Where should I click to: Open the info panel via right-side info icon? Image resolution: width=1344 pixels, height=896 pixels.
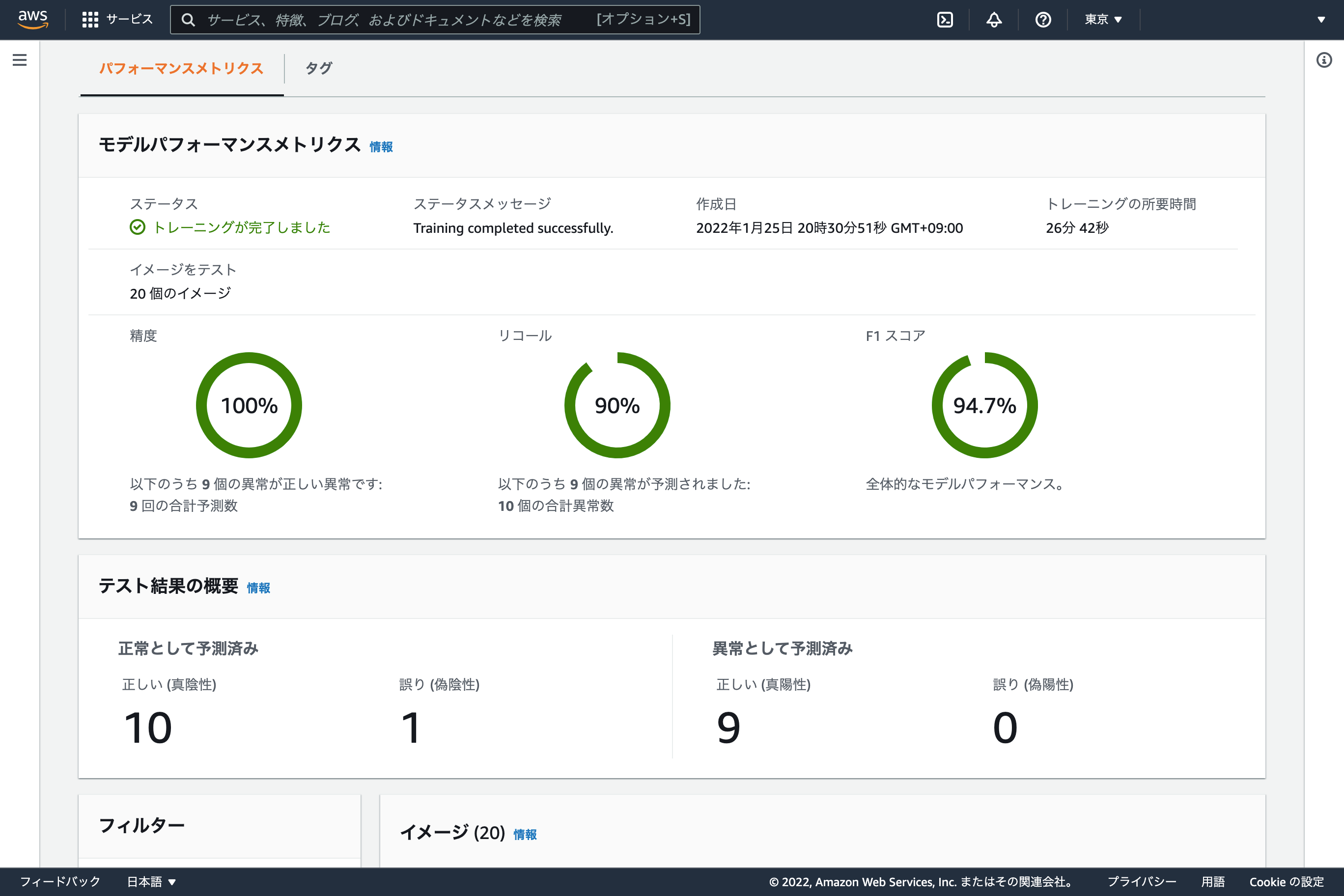(1324, 59)
